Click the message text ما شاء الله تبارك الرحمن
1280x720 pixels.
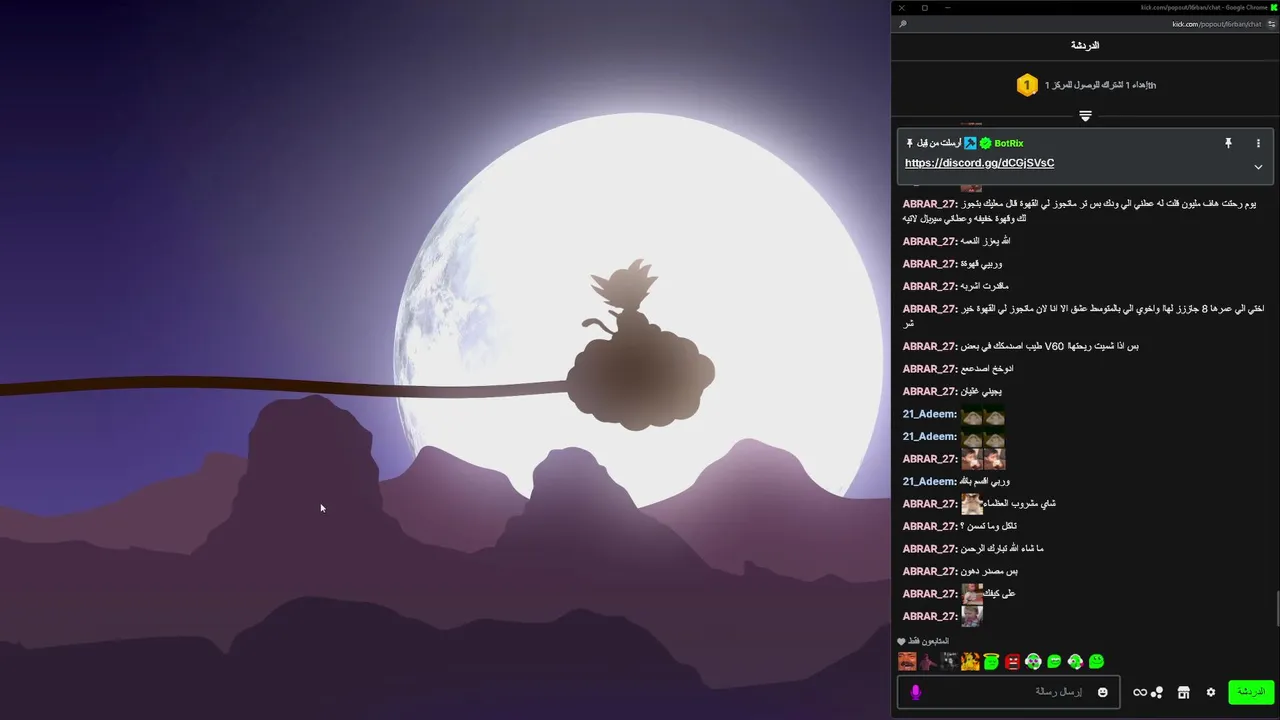[x=1001, y=549]
